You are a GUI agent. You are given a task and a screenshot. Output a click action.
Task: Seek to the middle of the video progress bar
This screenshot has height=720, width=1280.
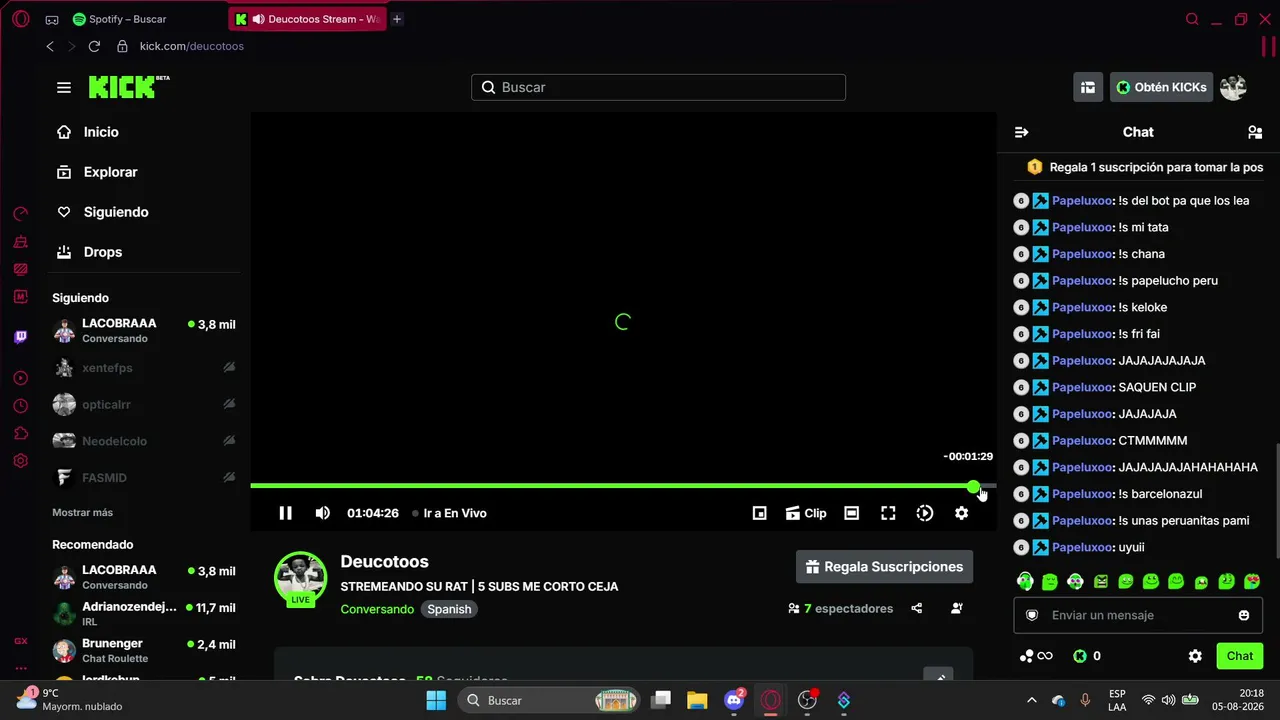(x=623, y=486)
